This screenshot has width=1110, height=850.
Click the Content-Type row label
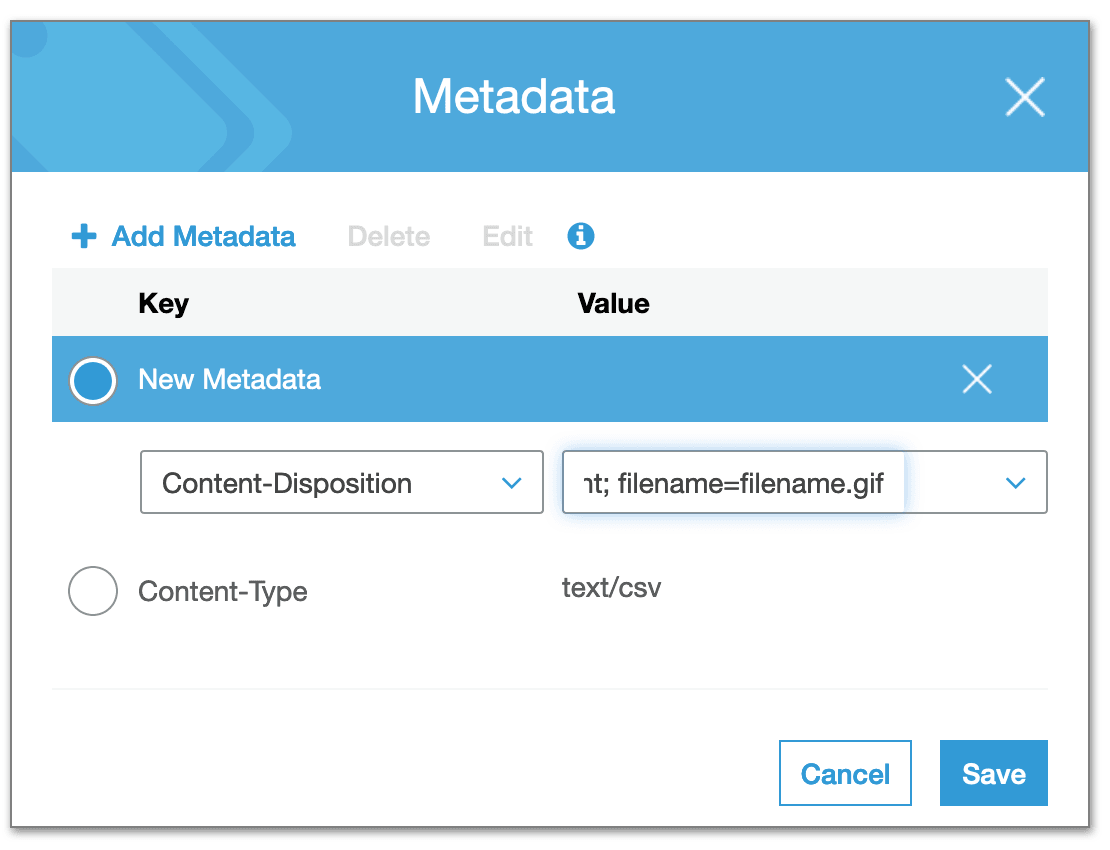(x=221, y=591)
